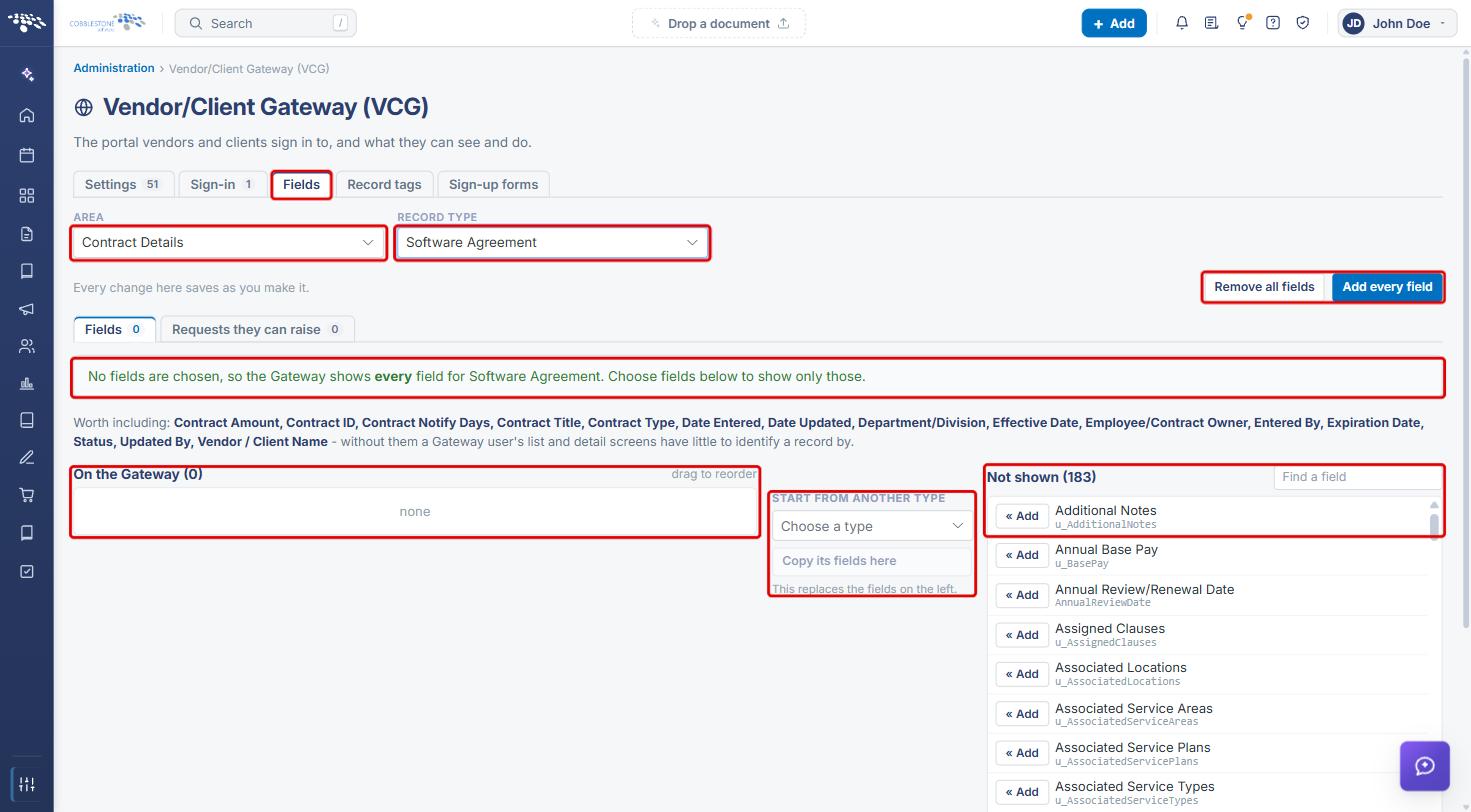Open the checkmark tasks icon in sidebar
This screenshot has height=812, width=1471.
(27, 571)
